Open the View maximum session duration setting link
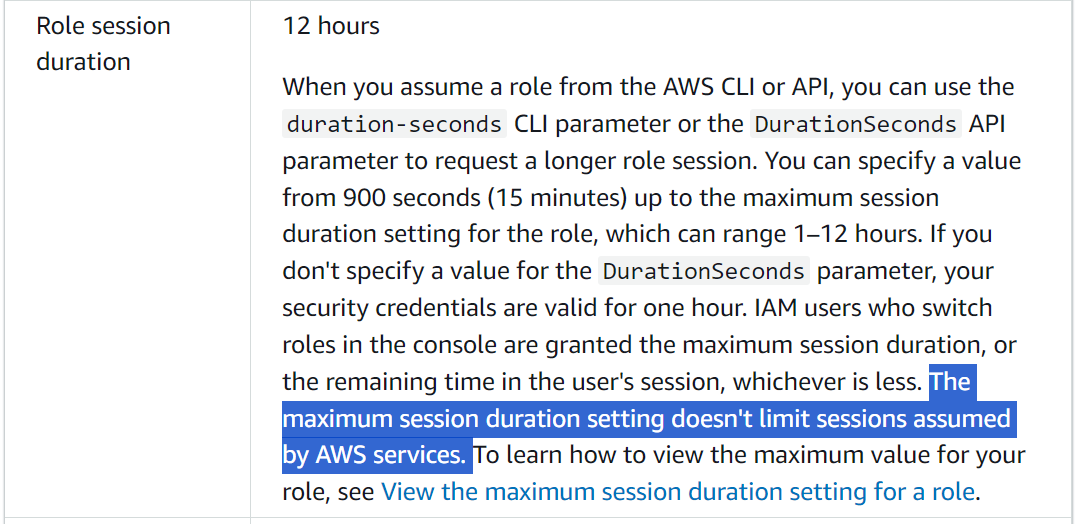The height and width of the screenshot is (524, 1076). point(677,492)
